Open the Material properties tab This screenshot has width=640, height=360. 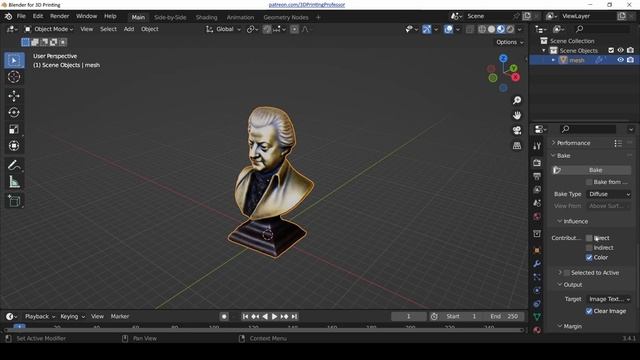[x=537, y=330]
